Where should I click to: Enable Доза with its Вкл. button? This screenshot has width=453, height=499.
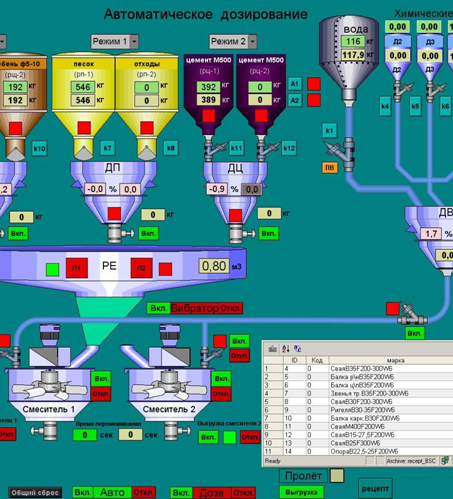tap(181, 493)
